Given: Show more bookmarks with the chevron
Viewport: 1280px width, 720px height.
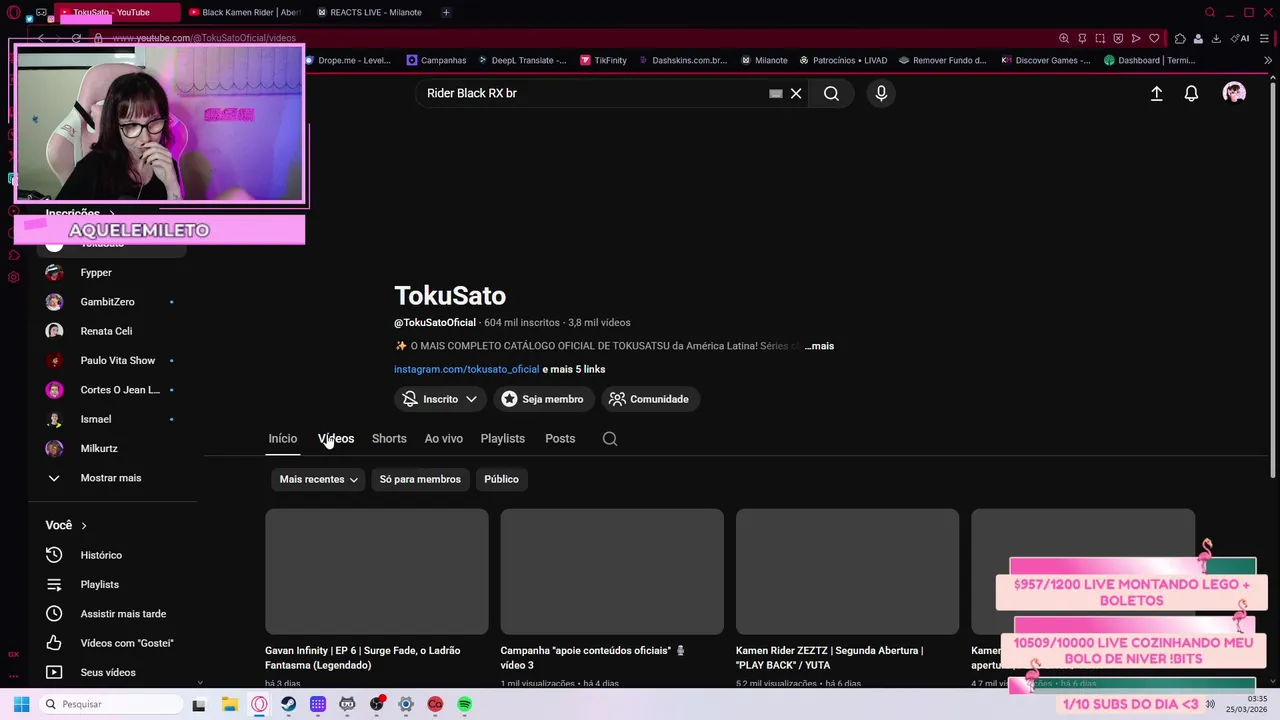Looking at the screenshot, I should point(1268,60).
